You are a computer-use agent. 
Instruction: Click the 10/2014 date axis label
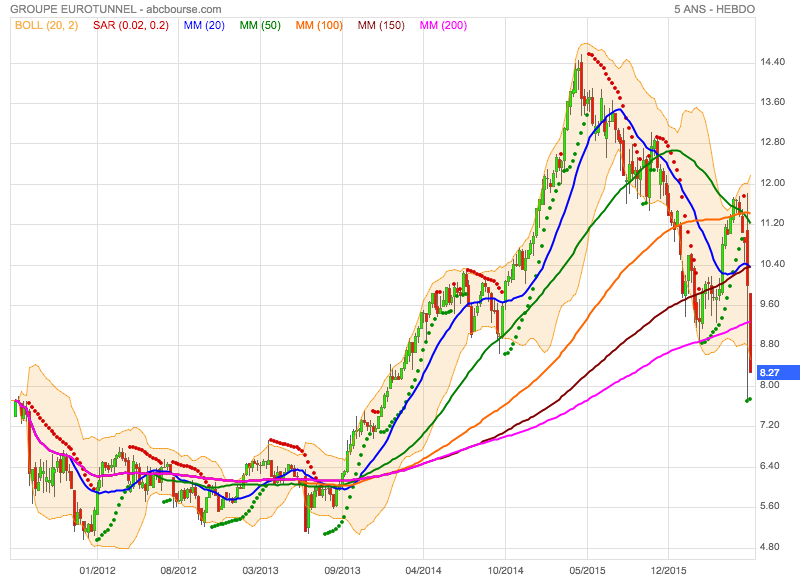505,570
